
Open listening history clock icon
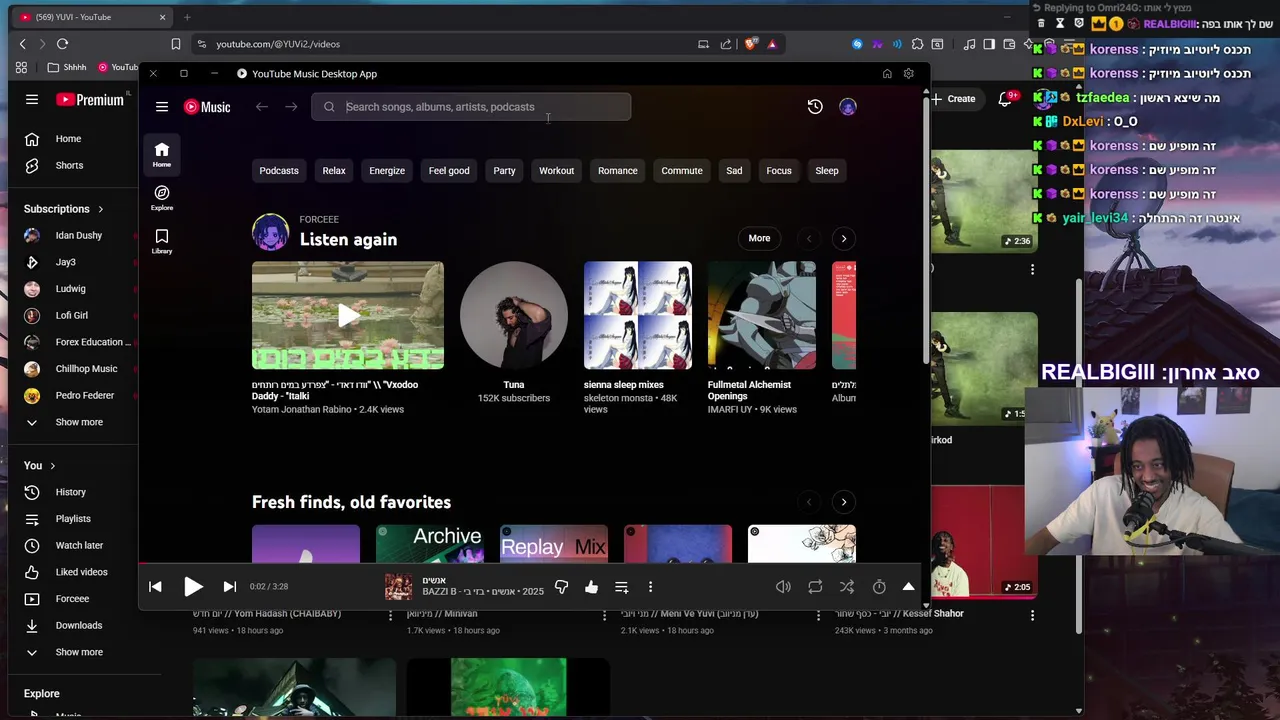[x=815, y=107]
